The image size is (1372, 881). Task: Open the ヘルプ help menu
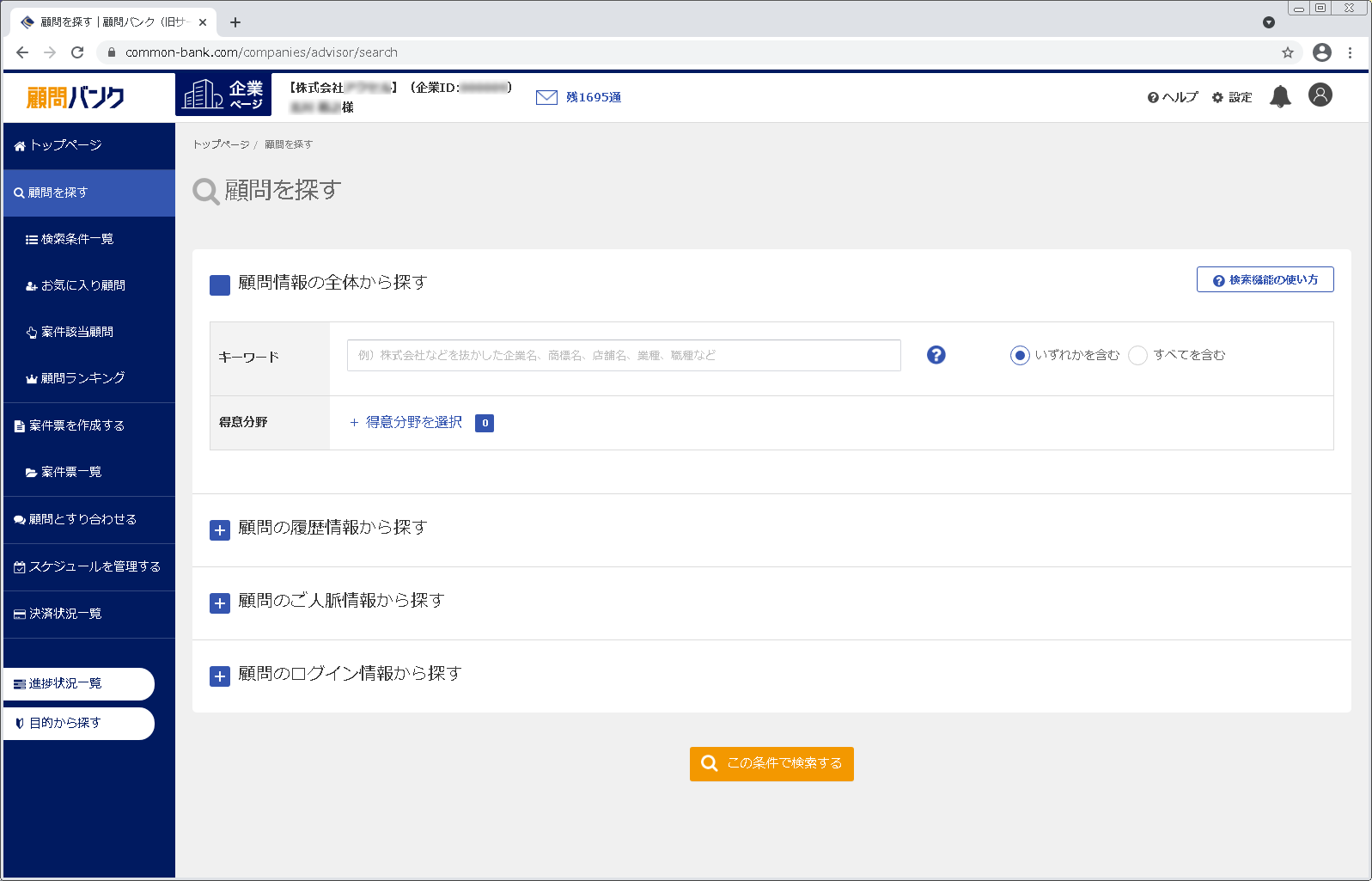click(1173, 97)
